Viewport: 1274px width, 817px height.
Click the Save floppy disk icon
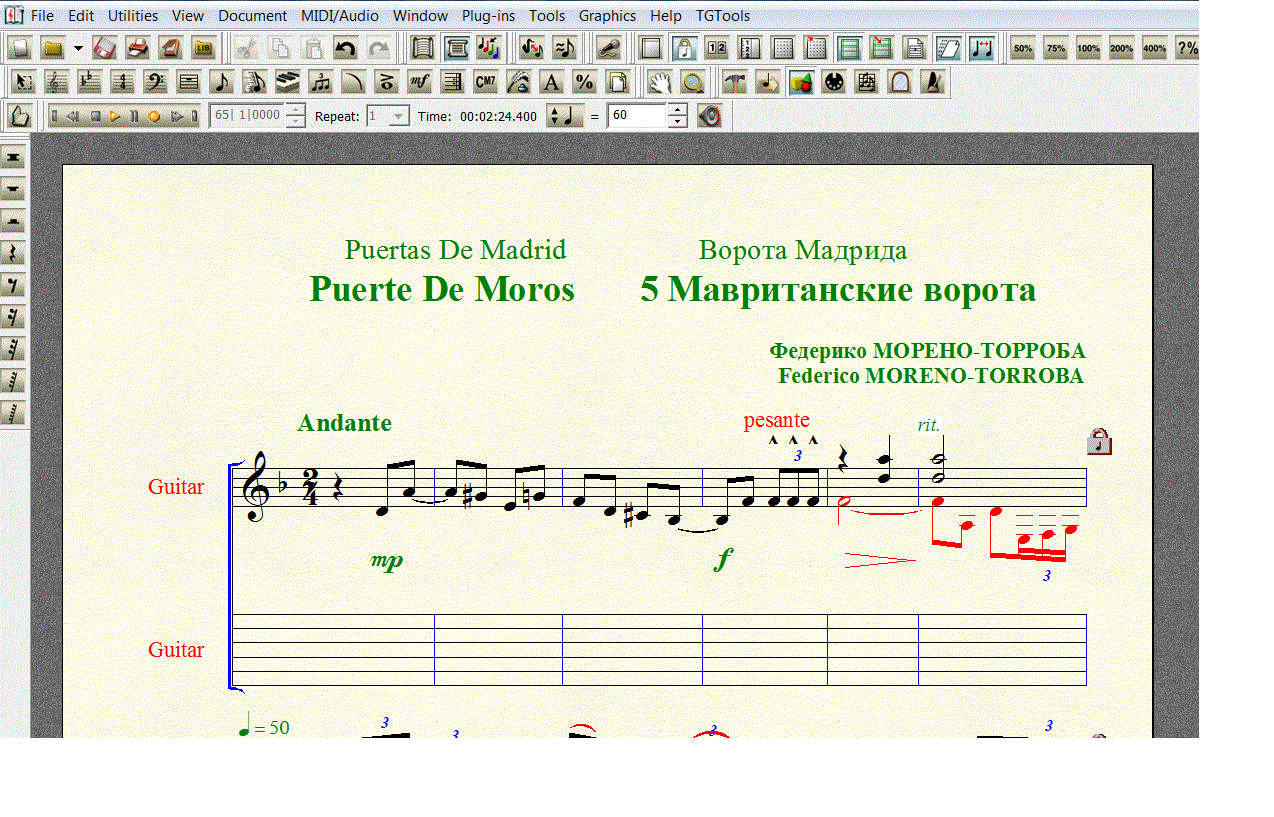coord(104,48)
